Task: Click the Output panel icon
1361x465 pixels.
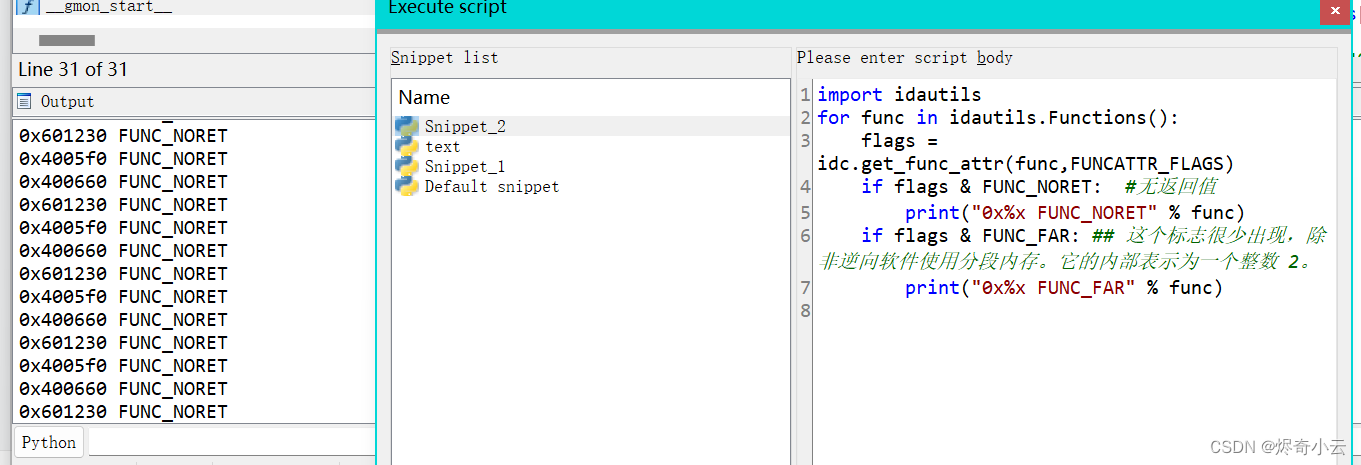Action: click(x=25, y=101)
